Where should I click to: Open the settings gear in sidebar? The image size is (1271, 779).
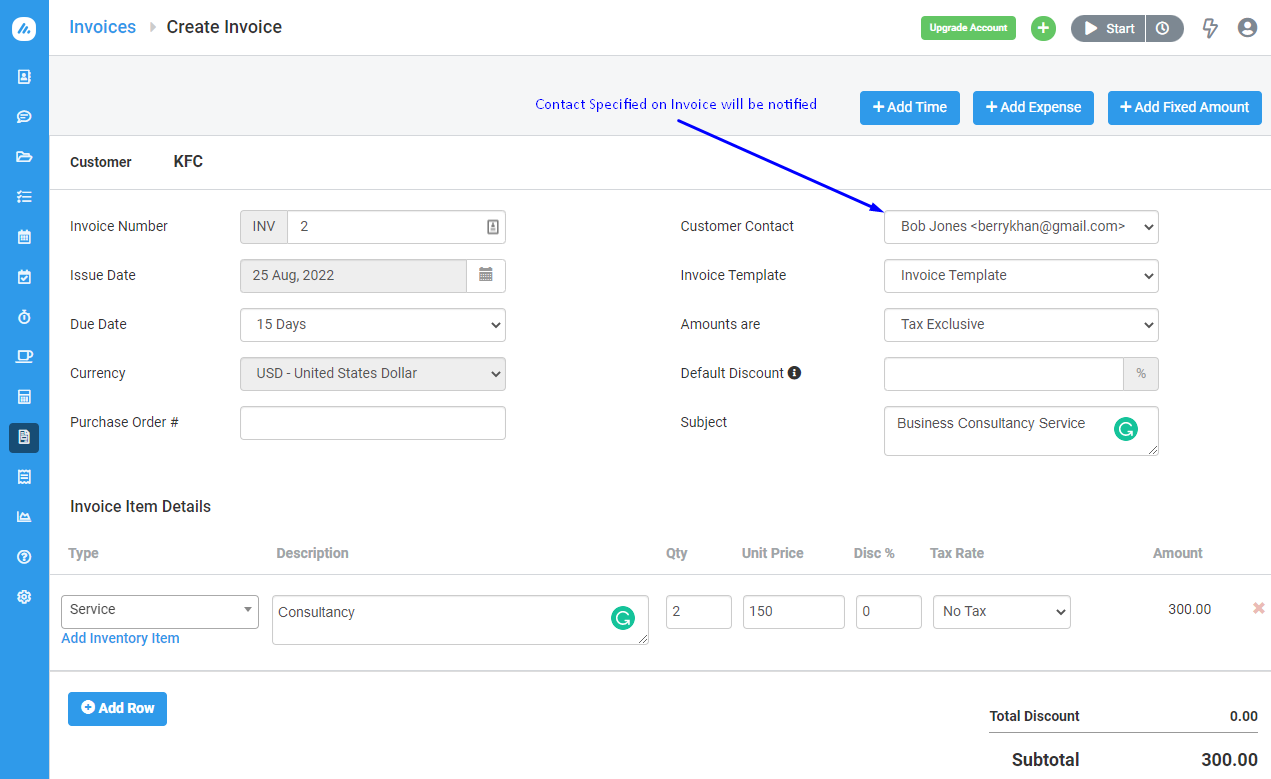pos(24,597)
